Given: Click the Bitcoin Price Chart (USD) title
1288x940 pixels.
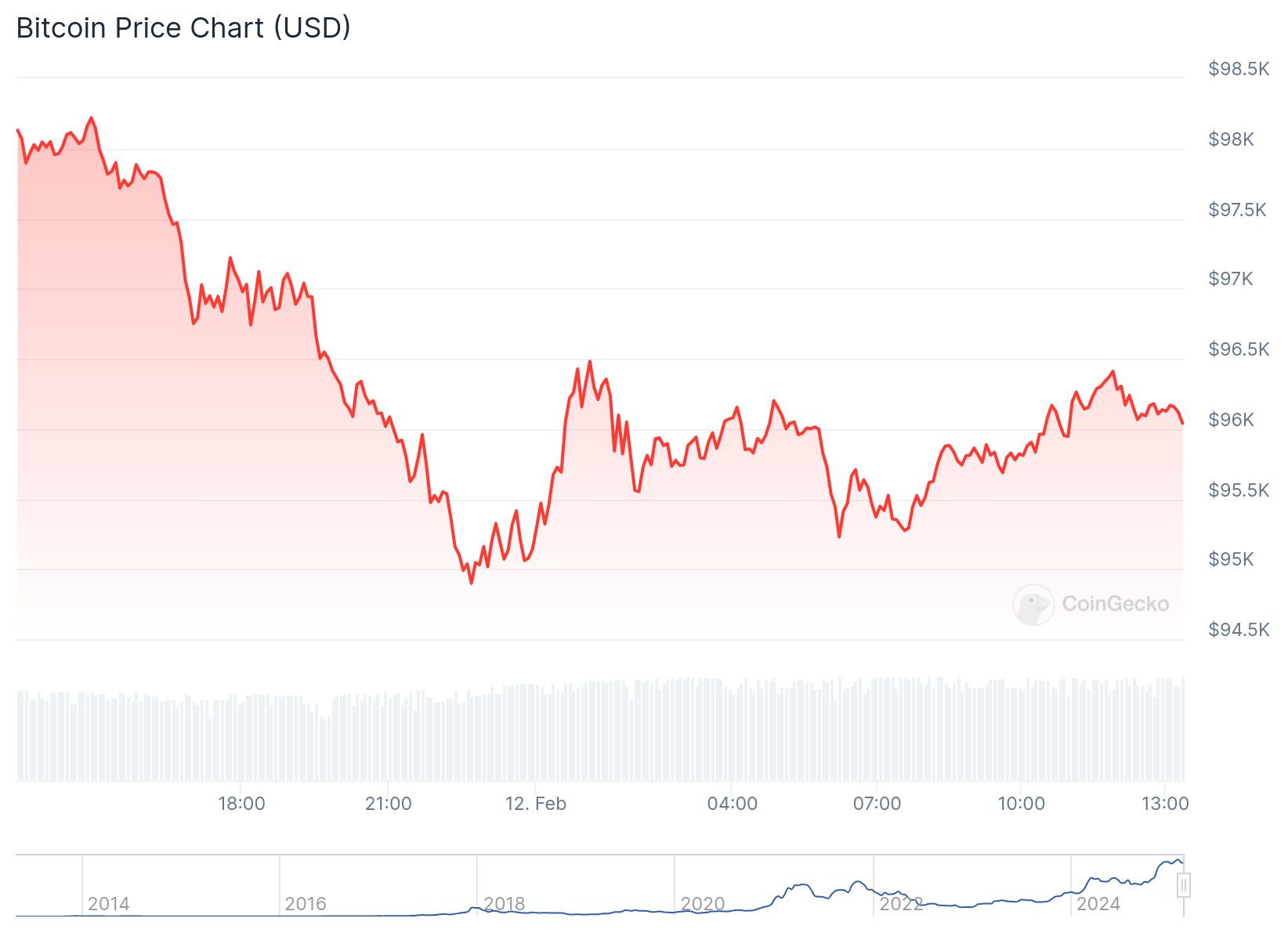Looking at the screenshot, I should click(x=183, y=28).
